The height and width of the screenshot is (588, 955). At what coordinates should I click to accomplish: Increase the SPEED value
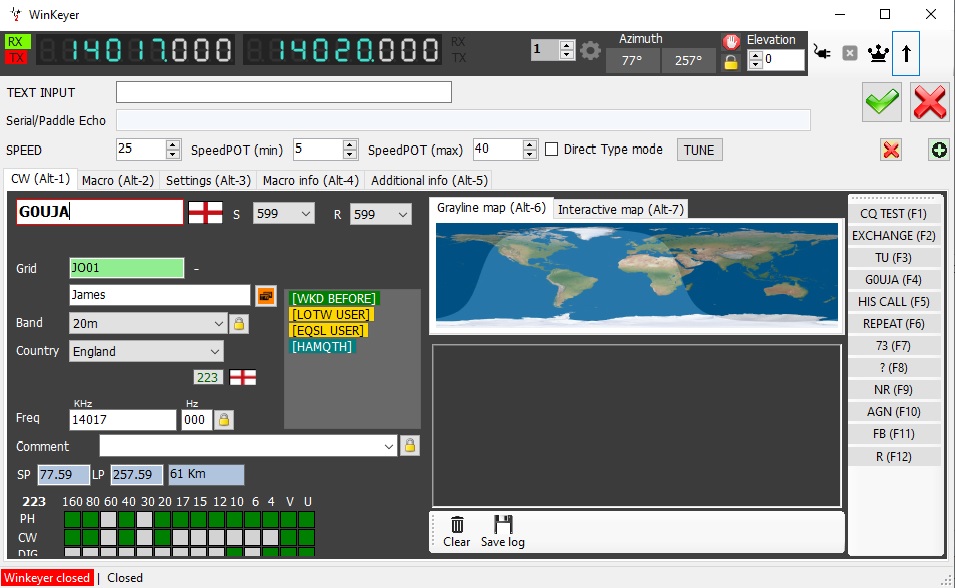coord(173,144)
